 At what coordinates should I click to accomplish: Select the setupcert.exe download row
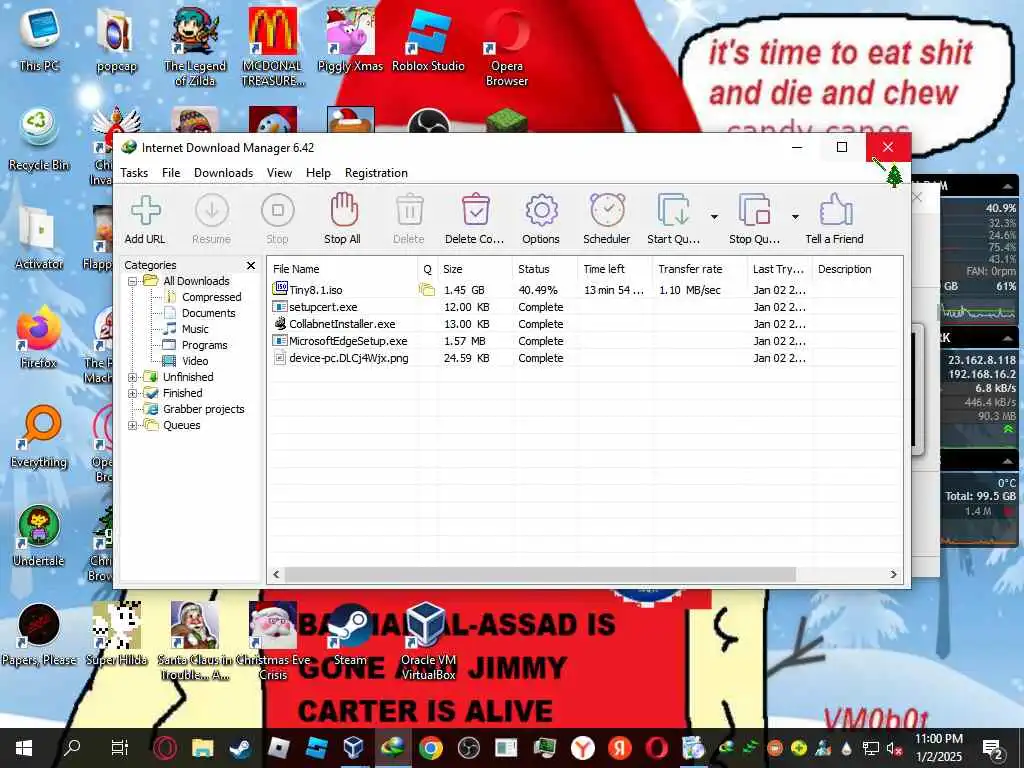coord(585,307)
